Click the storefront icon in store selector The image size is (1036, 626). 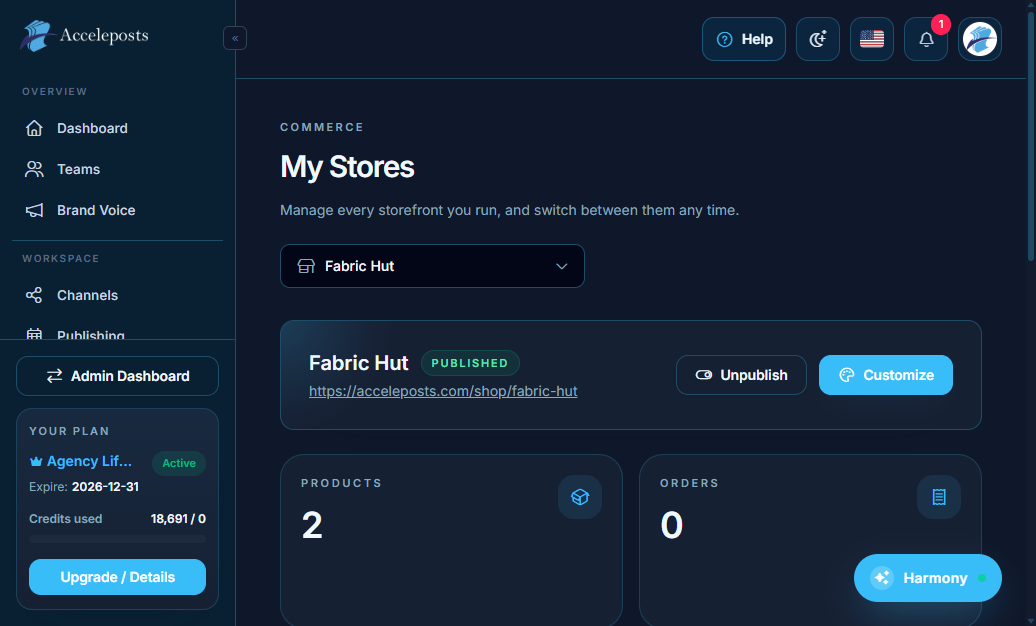(x=307, y=266)
